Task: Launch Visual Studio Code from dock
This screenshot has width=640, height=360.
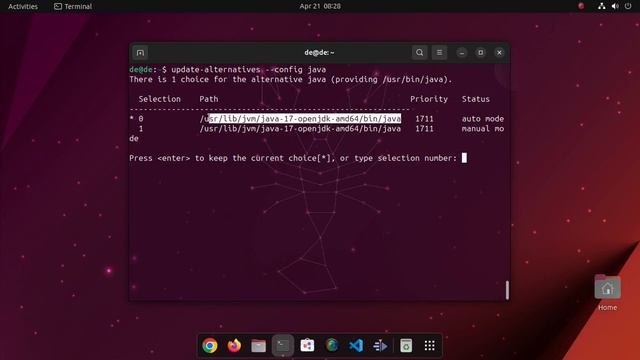Action: point(356,346)
